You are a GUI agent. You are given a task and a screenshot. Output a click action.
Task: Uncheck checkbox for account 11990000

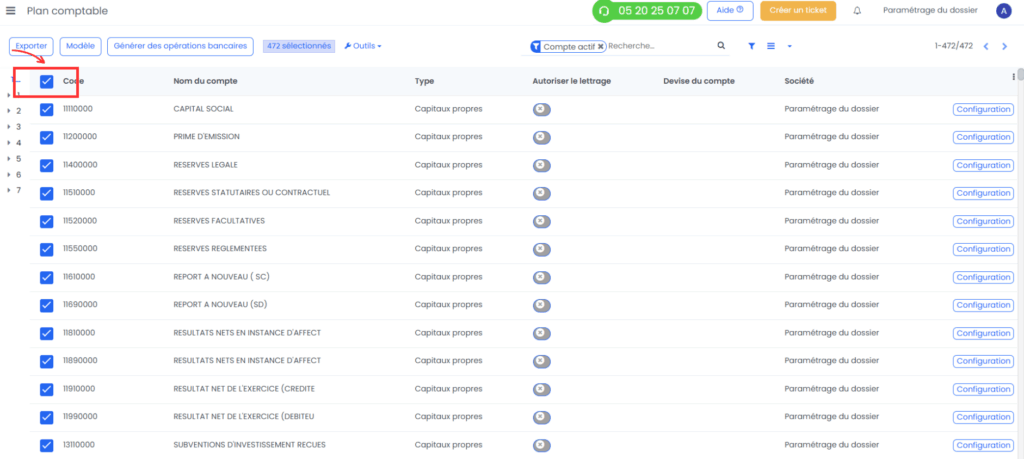[x=46, y=417]
